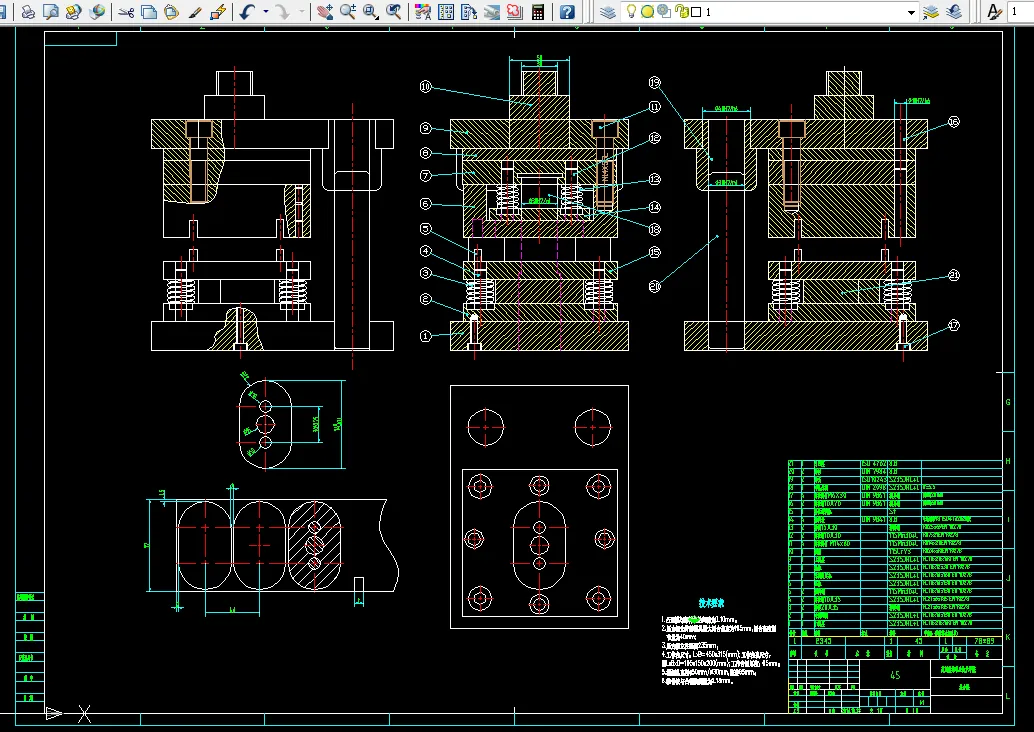
Task: Open the QuickCalc calculator
Action: point(539,12)
